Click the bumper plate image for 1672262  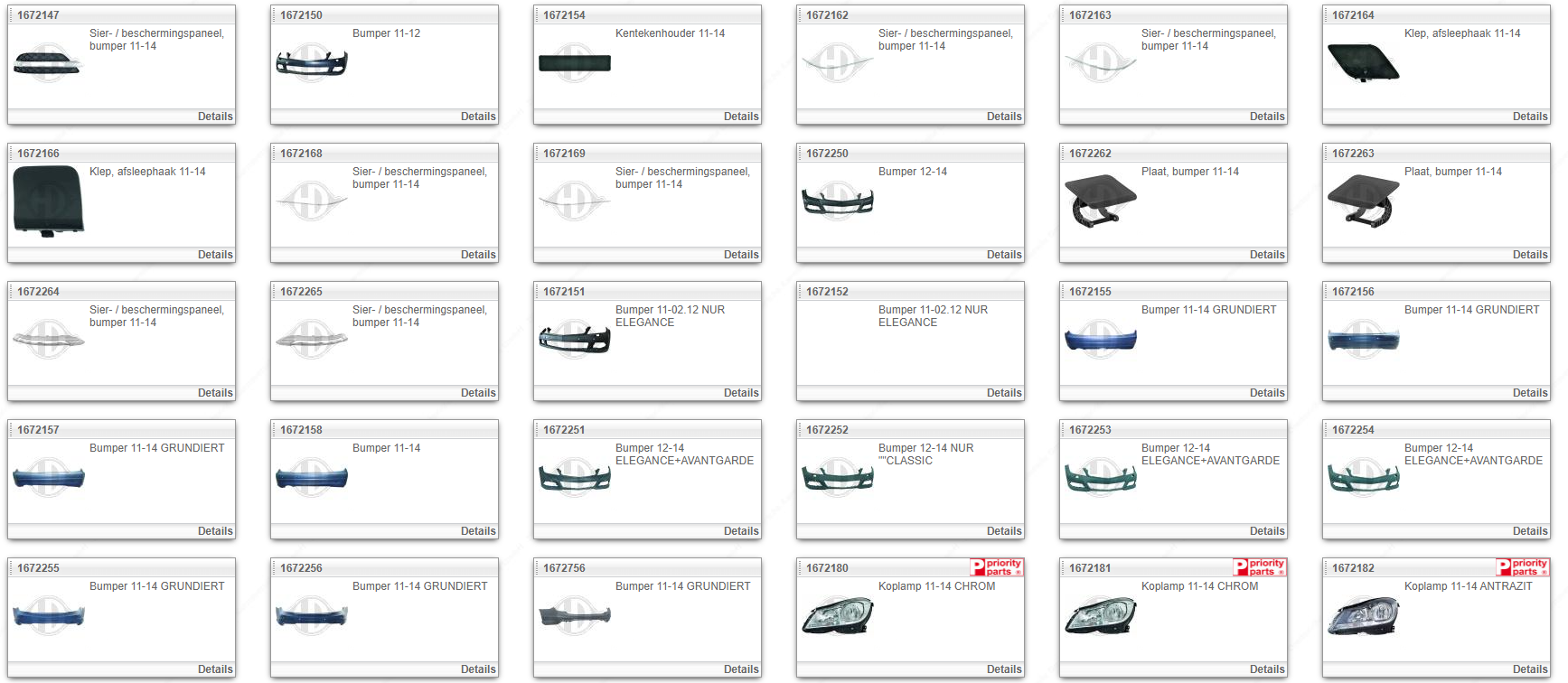[1100, 201]
